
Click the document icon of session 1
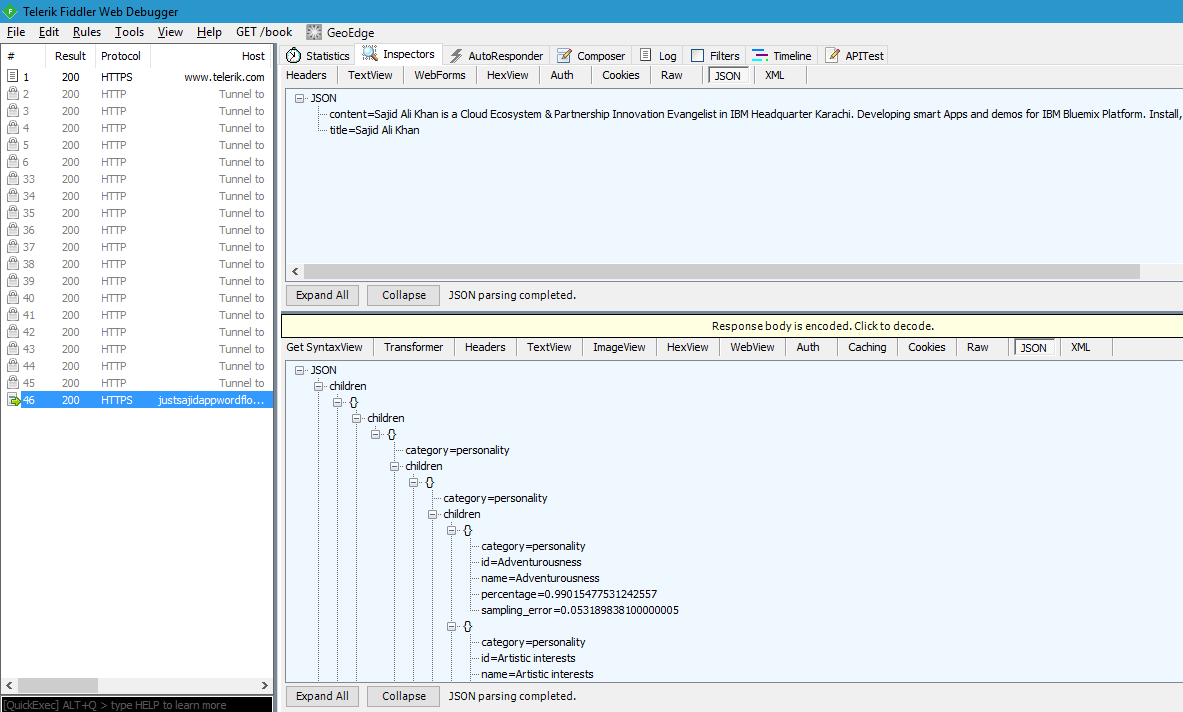(13, 75)
